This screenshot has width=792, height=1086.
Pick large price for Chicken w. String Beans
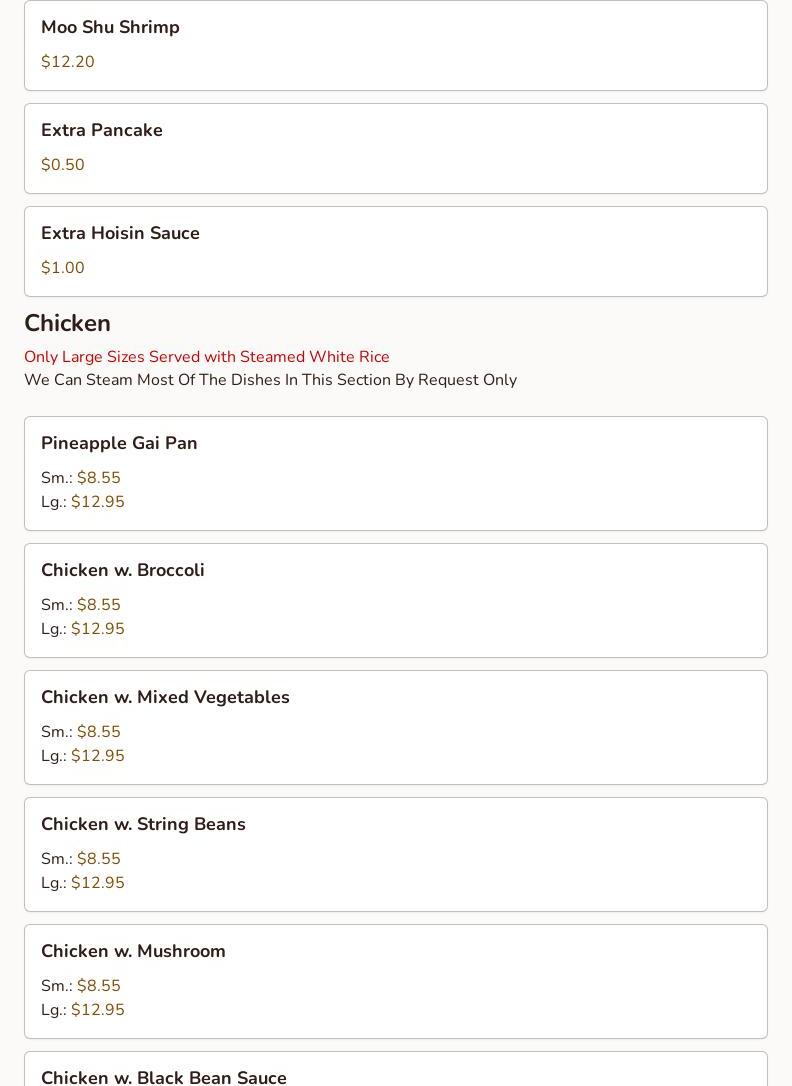tap(97, 883)
